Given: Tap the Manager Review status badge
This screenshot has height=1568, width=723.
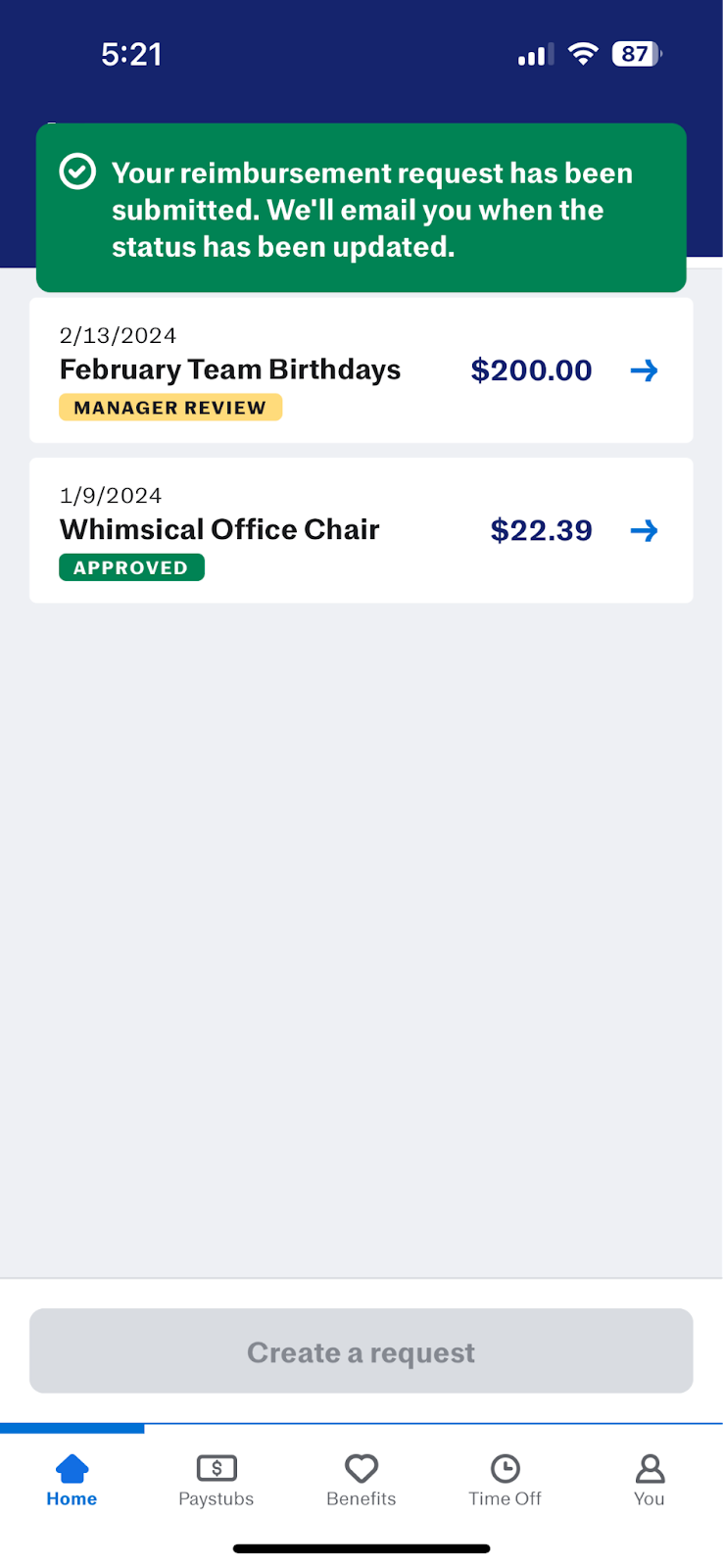Looking at the screenshot, I should [x=170, y=408].
